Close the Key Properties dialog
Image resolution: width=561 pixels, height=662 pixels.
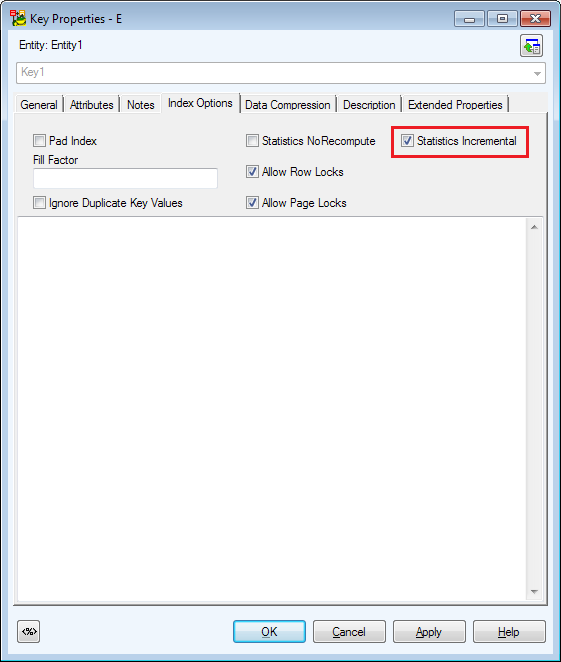click(x=535, y=19)
